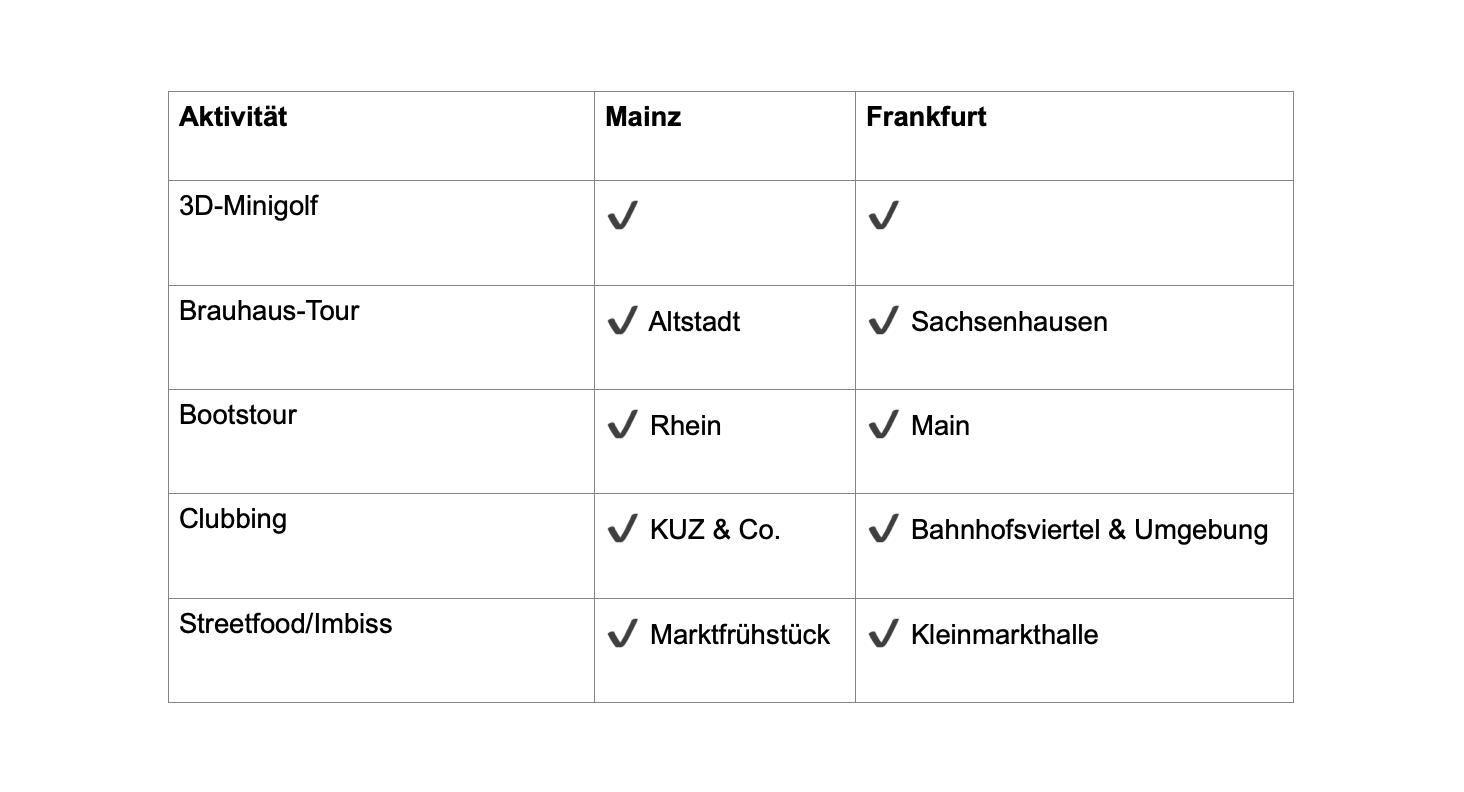Select the 3D-Minigolf row label
Image resolution: width=1464 pixels, height=792 pixels.
tap(248, 206)
